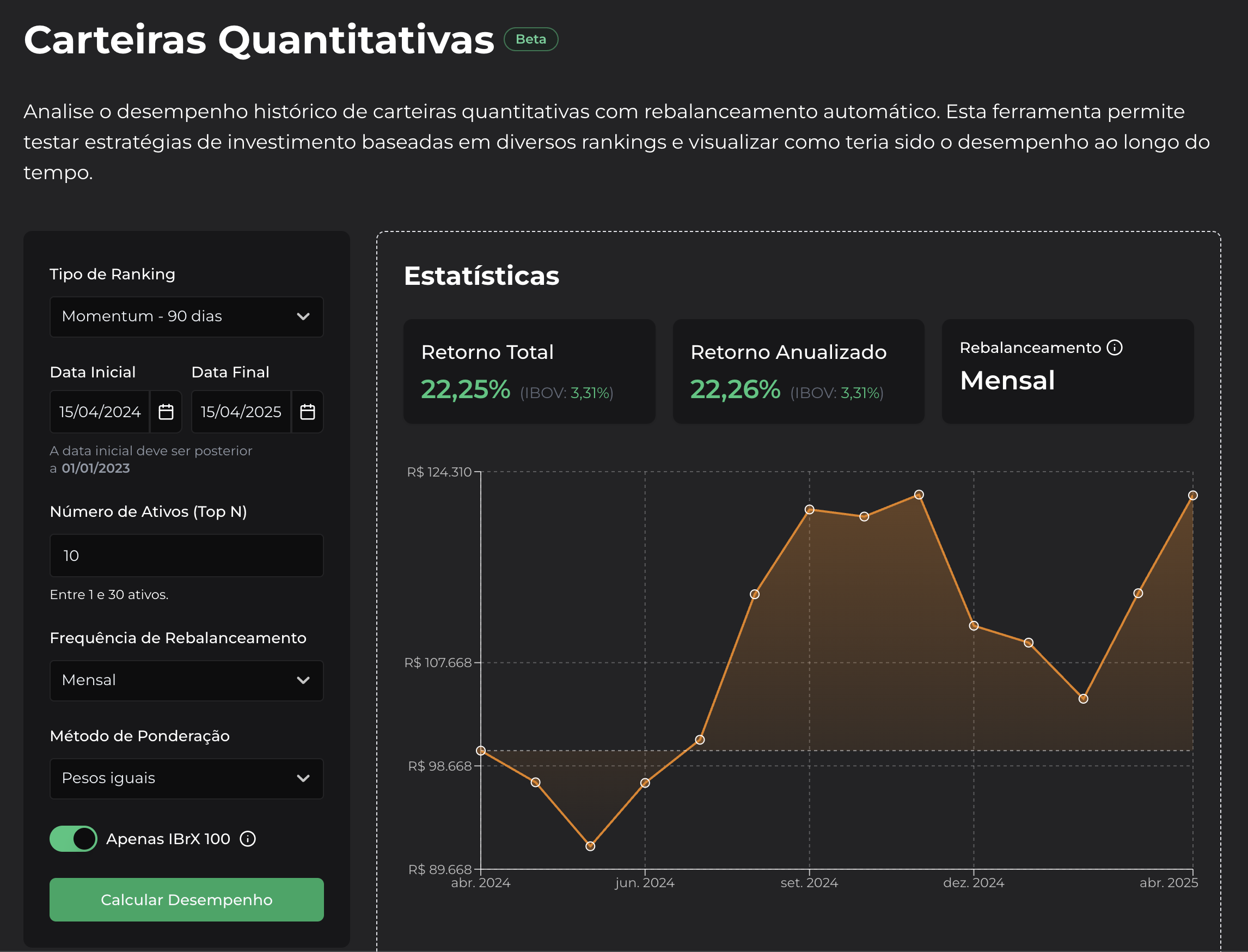Screen dimensions: 1248x952
Task: Open the Data Final calendar picker
Action: click(x=307, y=412)
